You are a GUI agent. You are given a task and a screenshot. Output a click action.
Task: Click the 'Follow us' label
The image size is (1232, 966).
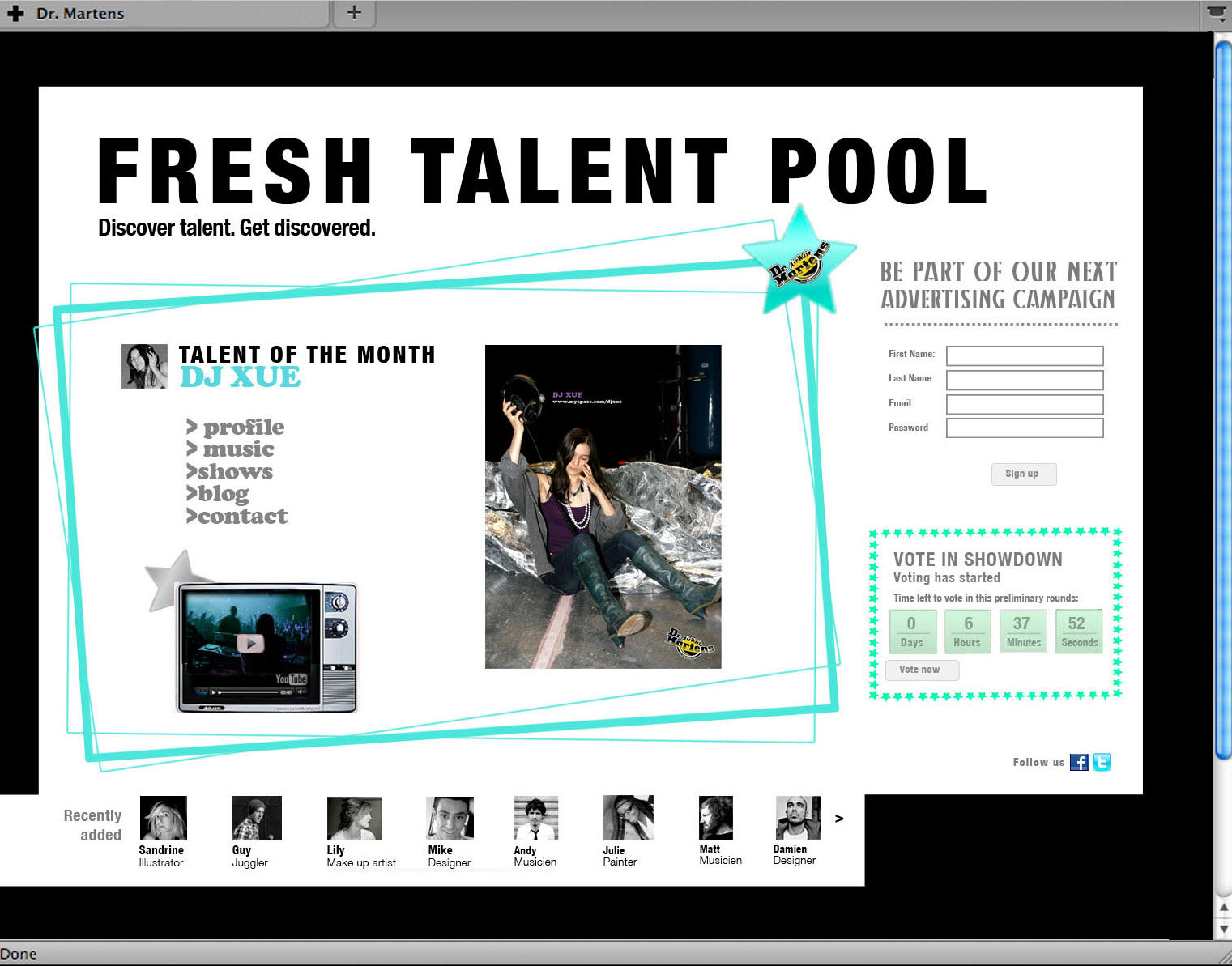[x=1038, y=763]
